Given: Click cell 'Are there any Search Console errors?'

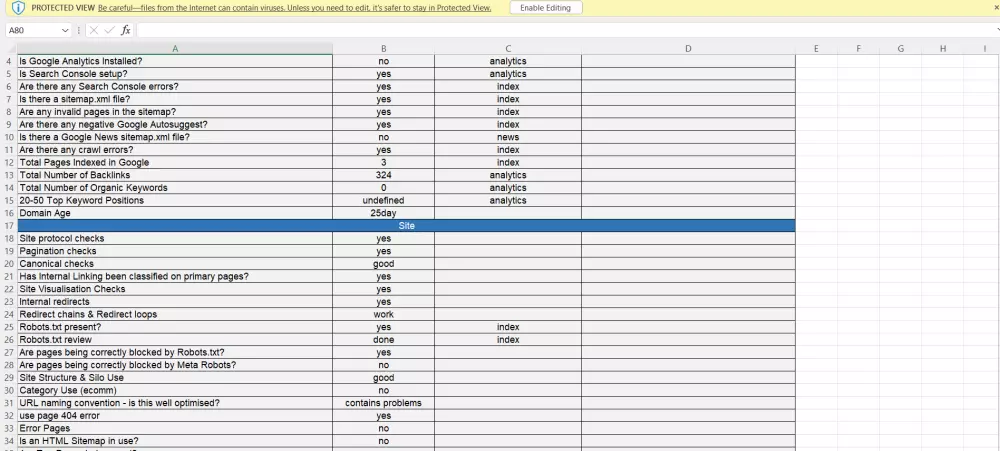Looking at the screenshot, I should (x=175, y=87).
